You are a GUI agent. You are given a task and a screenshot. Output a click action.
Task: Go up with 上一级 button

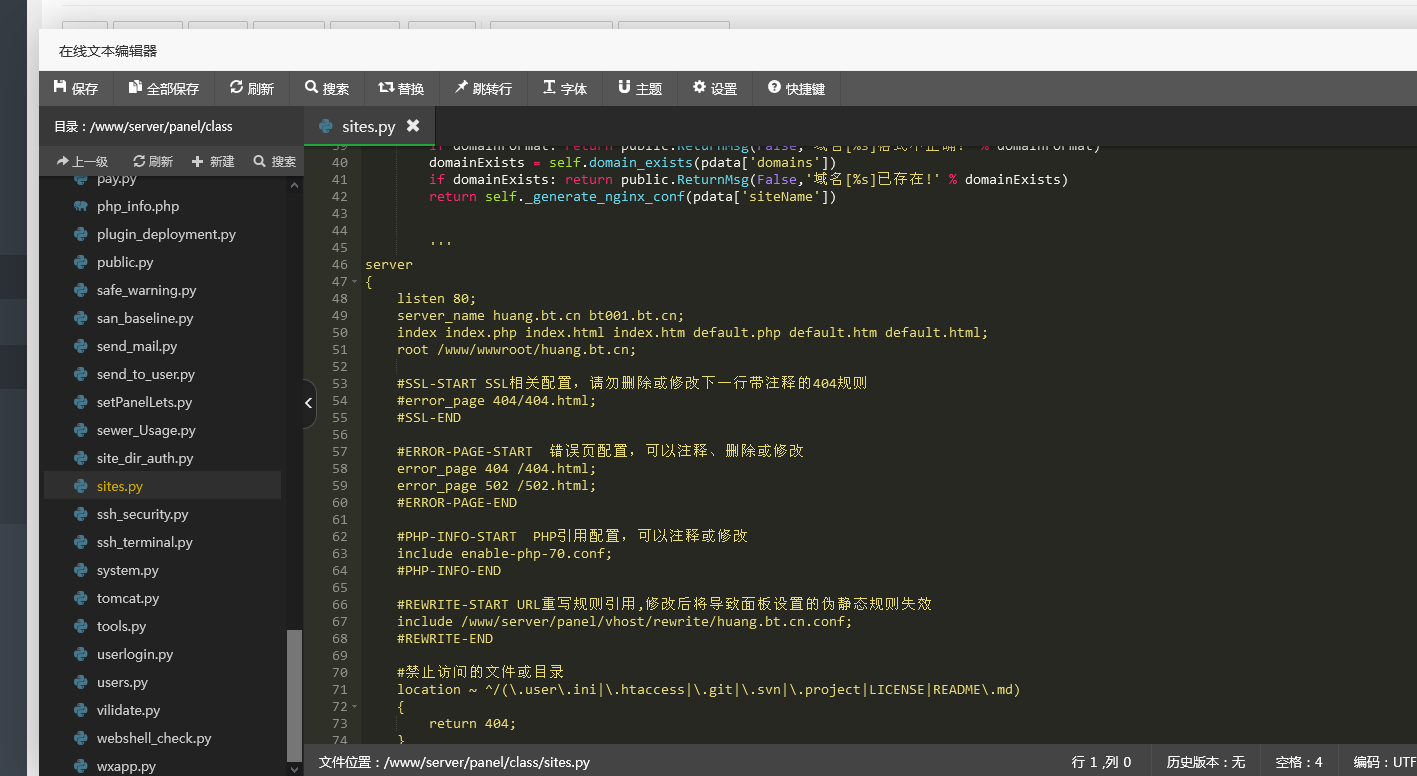tap(82, 161)
